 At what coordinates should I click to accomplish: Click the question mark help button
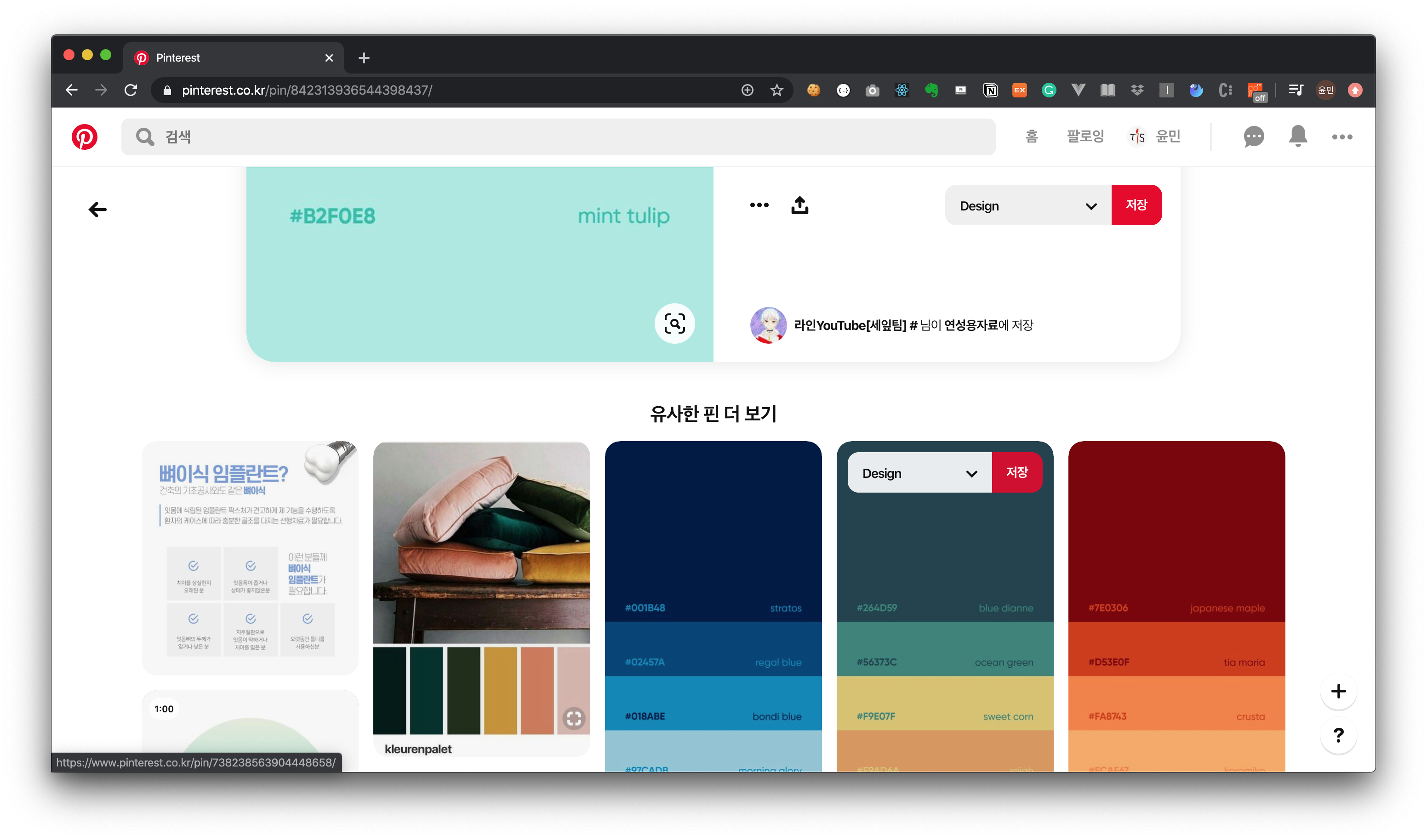tap(1338, 735)
